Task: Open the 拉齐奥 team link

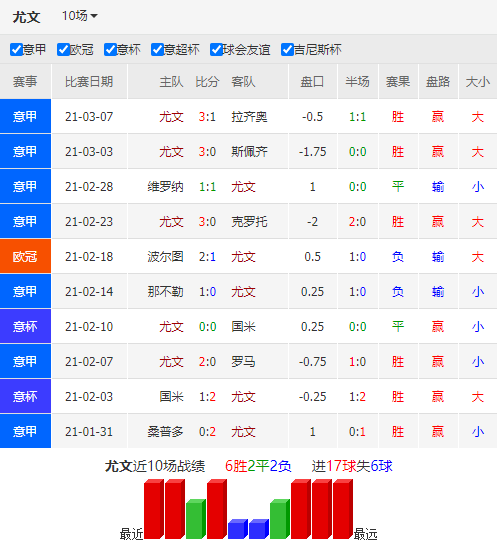Action: coord(249,117)
